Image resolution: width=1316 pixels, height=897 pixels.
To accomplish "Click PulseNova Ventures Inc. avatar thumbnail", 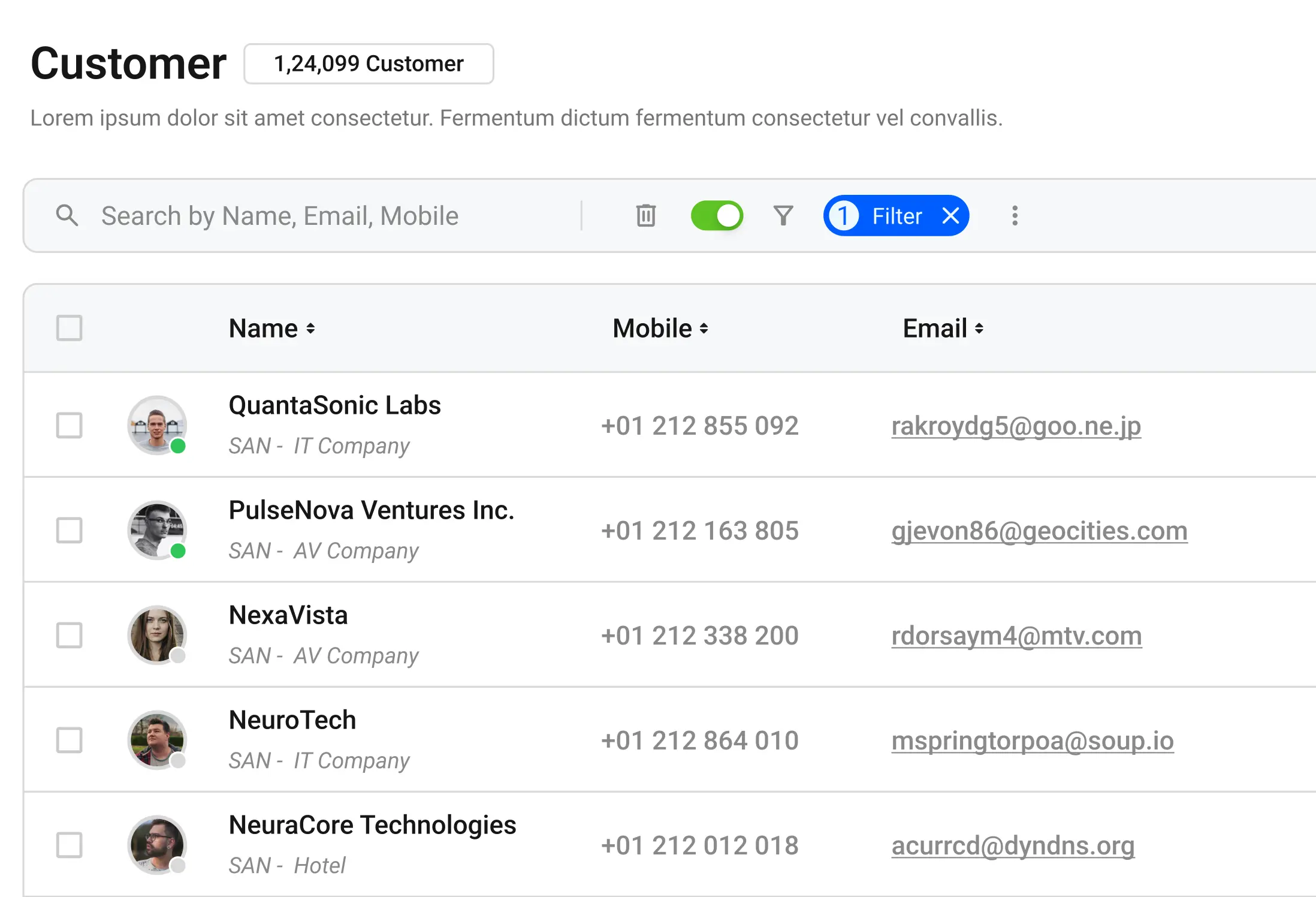I will coord(157,530).
